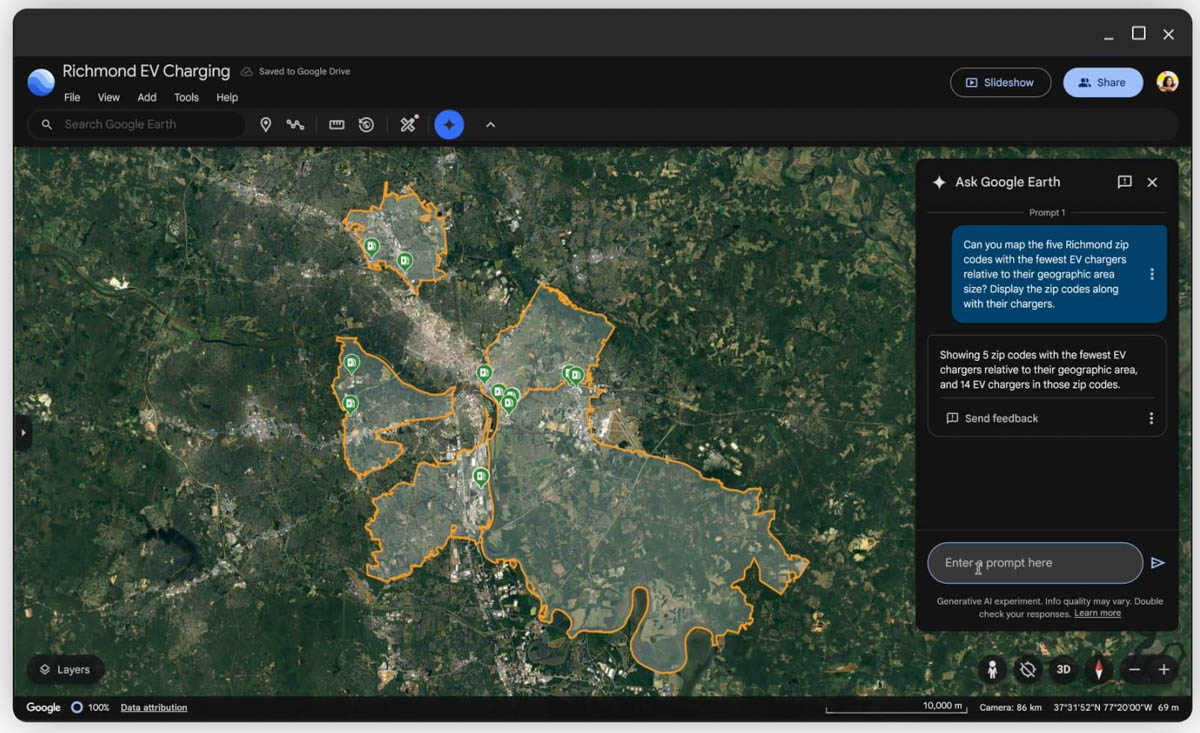Open the historical imagery tool
Viewport: 1200px width, 733px height.
click(366, 124)
